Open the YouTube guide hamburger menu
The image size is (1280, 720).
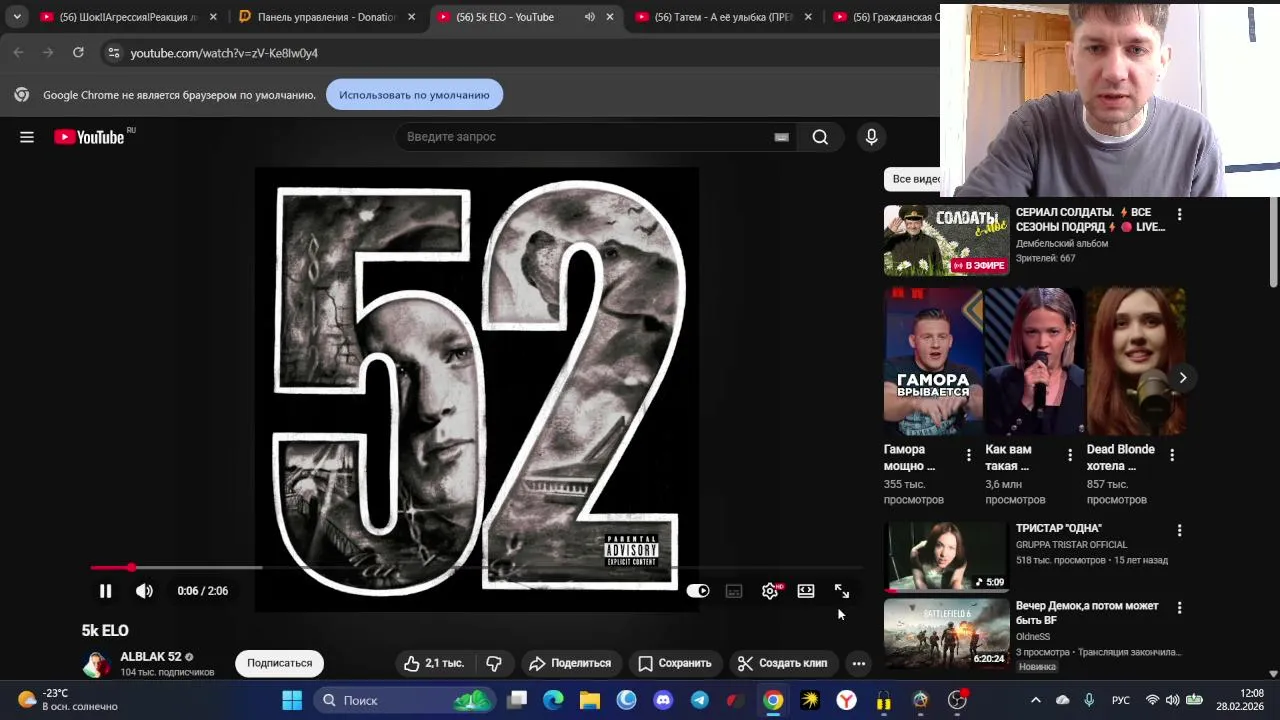(27, 137)
